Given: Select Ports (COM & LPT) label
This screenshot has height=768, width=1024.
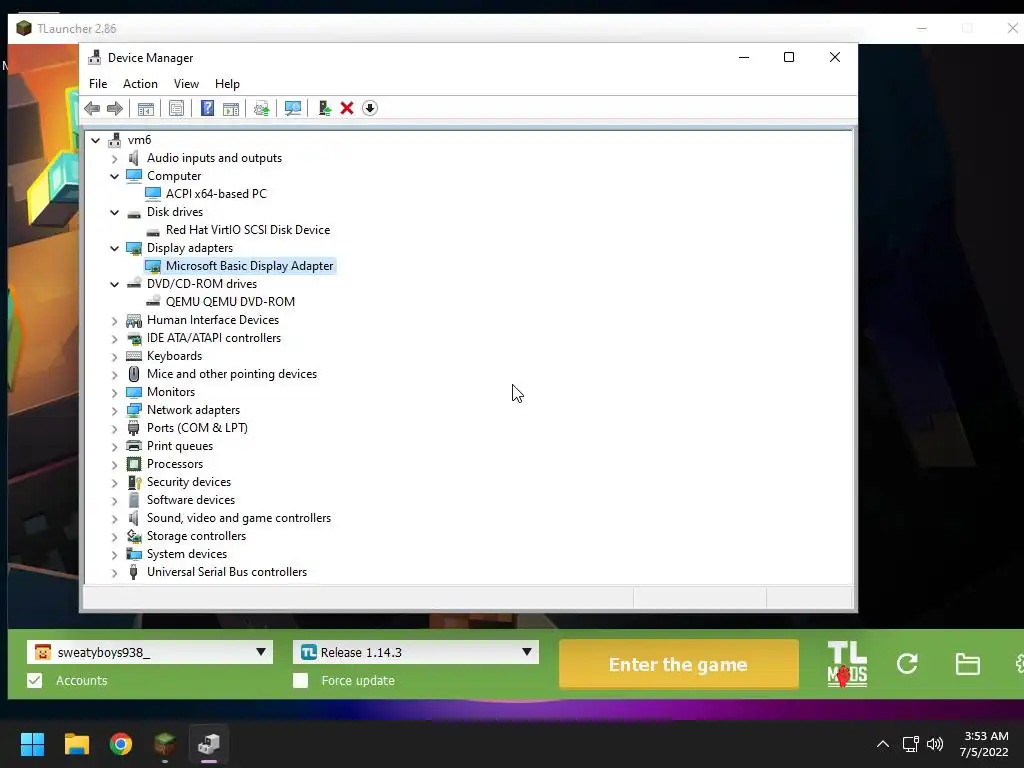Looking at the screenshot, I should point(197,428).
